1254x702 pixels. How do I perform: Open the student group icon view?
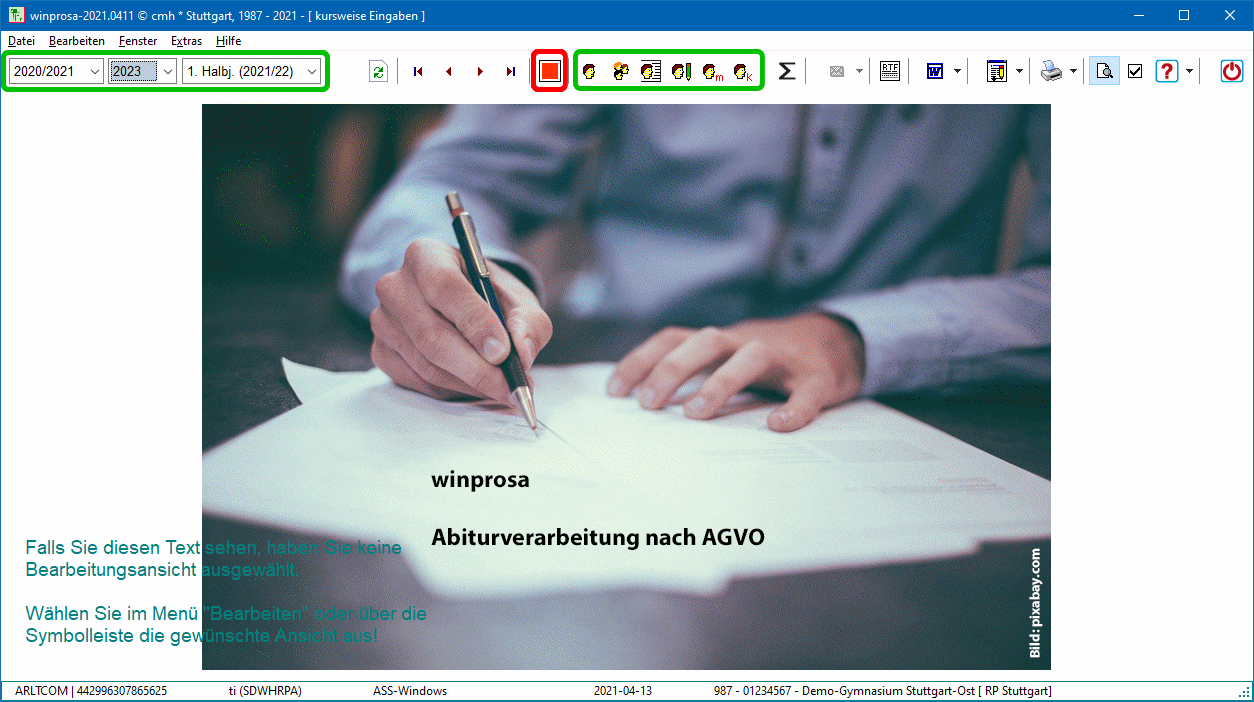(620, 71)
